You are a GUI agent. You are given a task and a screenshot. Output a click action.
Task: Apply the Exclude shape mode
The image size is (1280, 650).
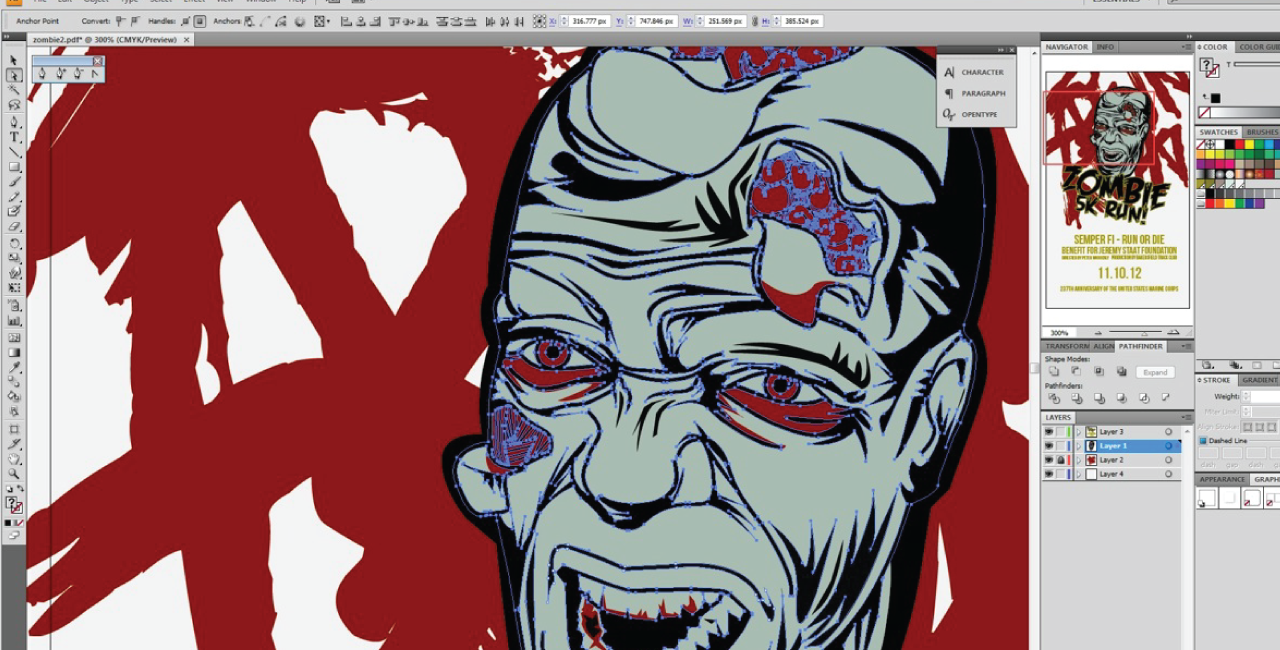click(x=1121, y=371)
